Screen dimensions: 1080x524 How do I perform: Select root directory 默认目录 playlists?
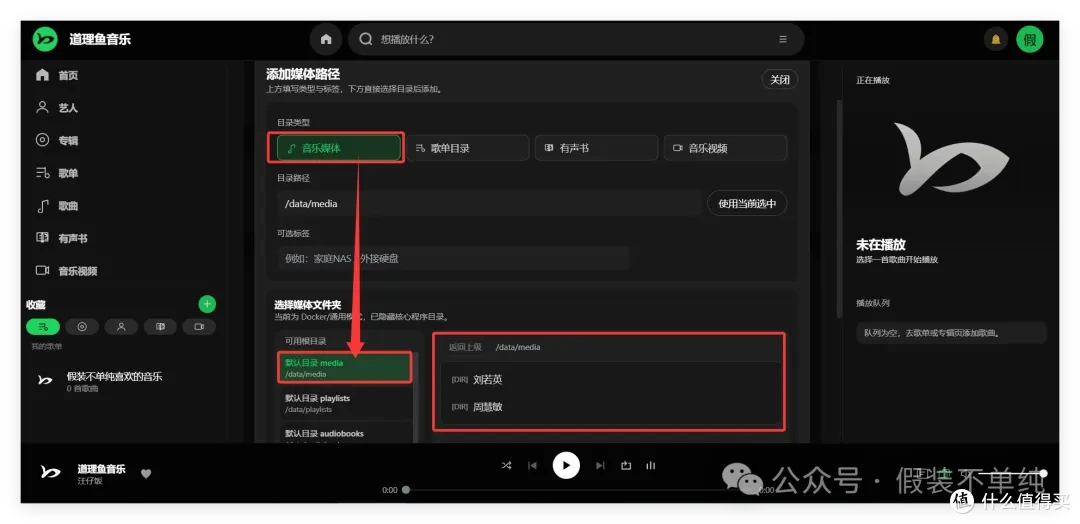coord(344,403)
